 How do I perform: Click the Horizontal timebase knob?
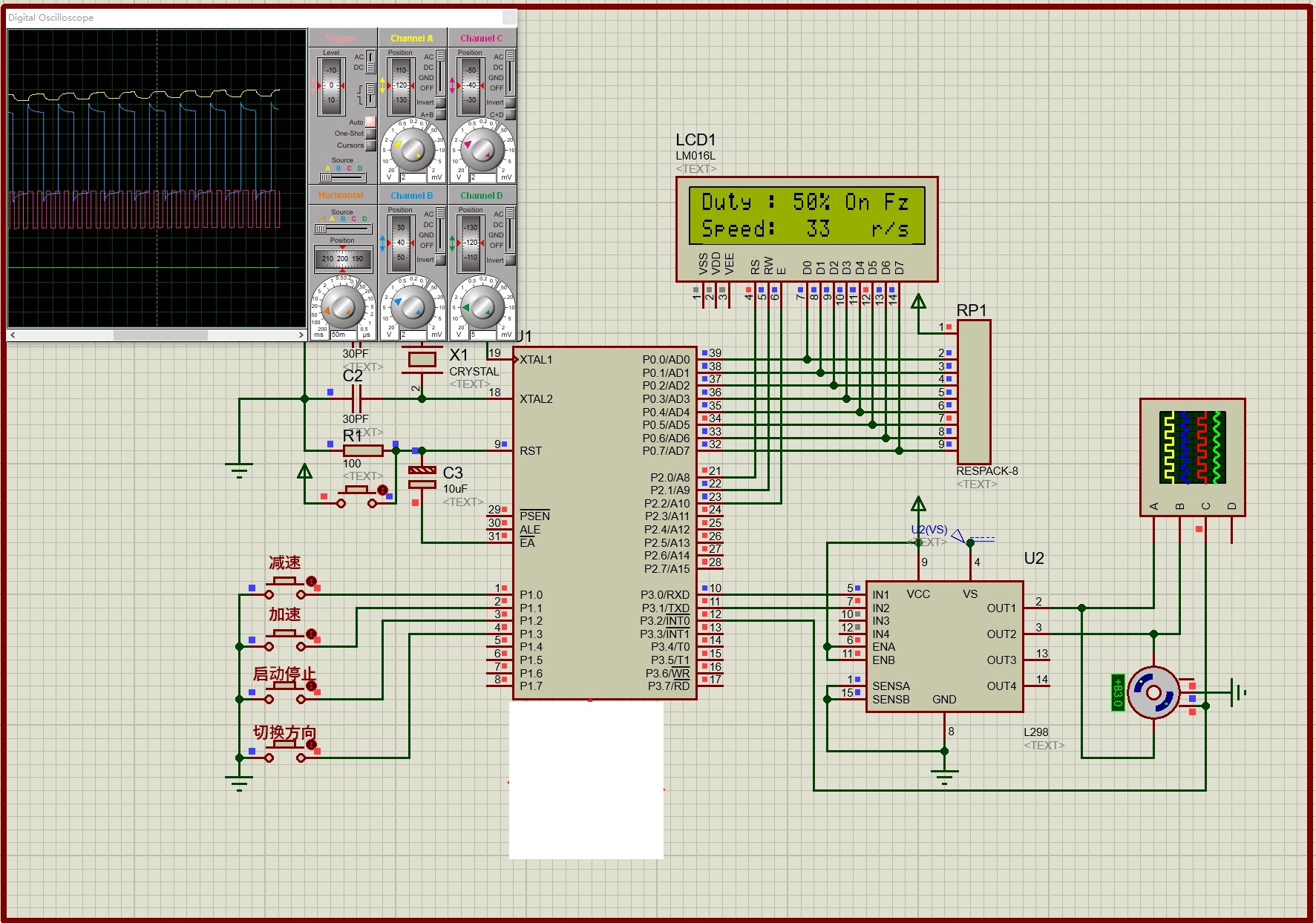342,306
